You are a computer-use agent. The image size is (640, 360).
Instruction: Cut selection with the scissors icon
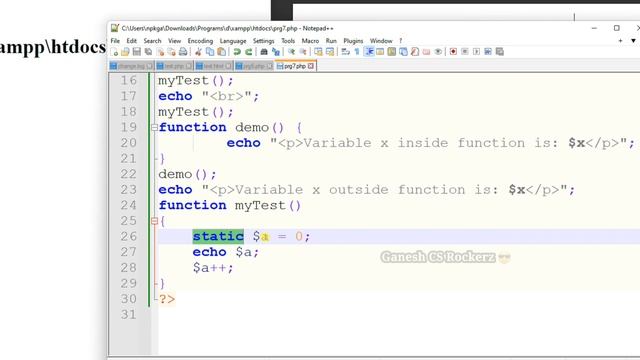pyautogui.click(x=198, y=52)
